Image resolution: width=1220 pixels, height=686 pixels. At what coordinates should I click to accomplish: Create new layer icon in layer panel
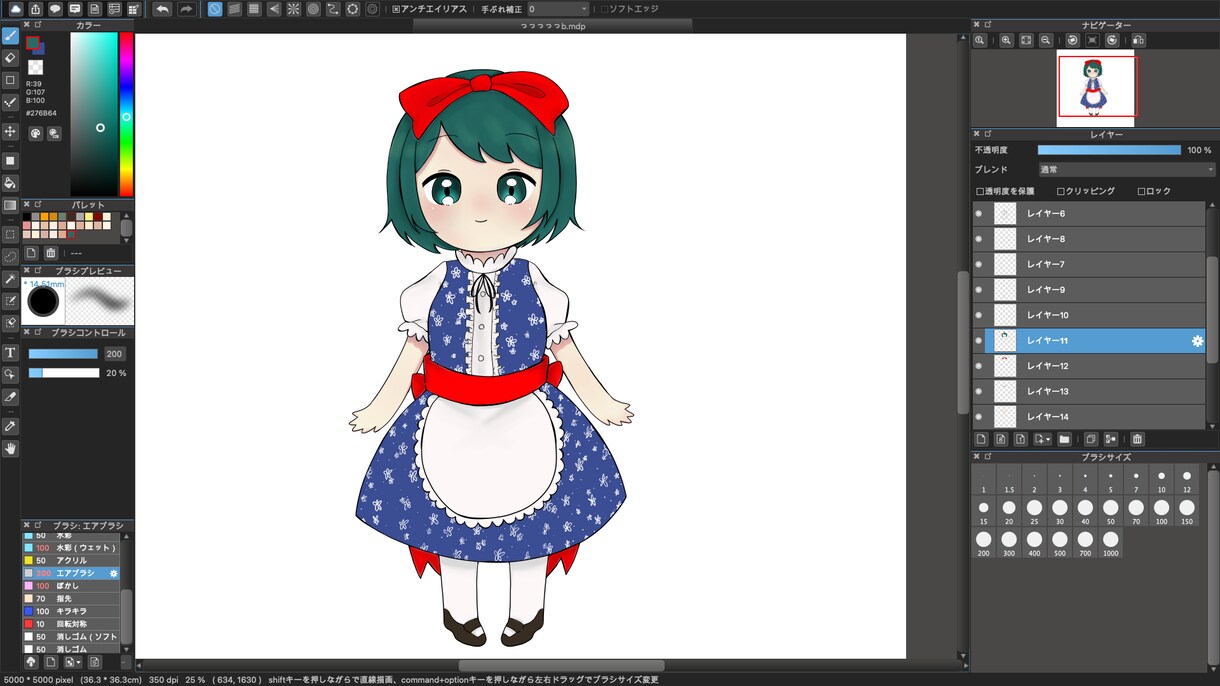pyautogui.click(x=981, y=439)
